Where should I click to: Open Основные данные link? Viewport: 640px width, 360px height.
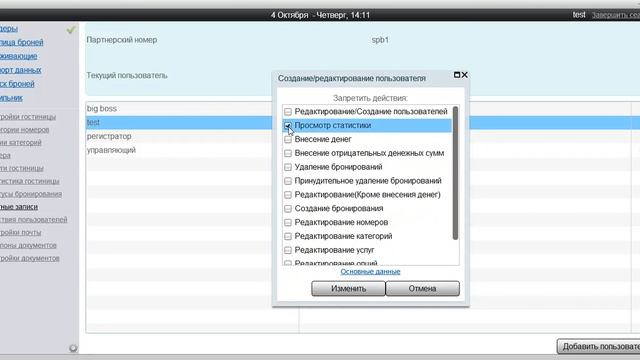[x=370, y=271]
